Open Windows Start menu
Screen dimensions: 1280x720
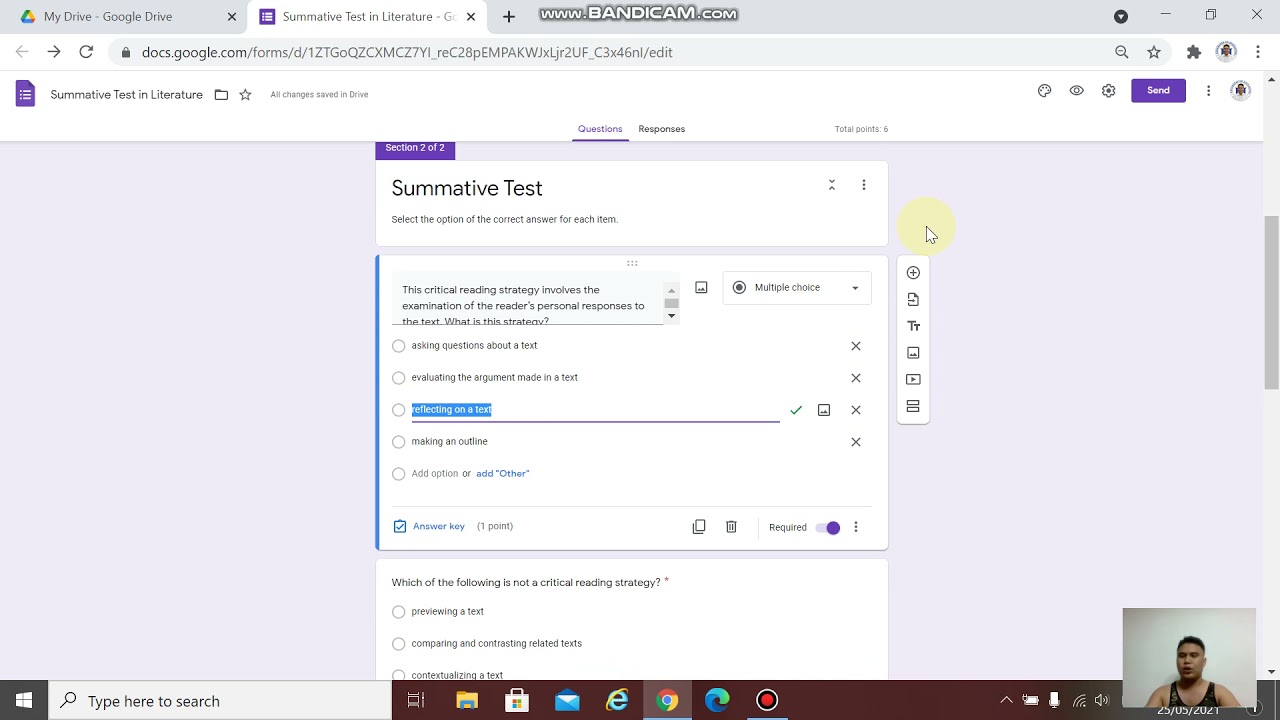[x=24, y=701]
